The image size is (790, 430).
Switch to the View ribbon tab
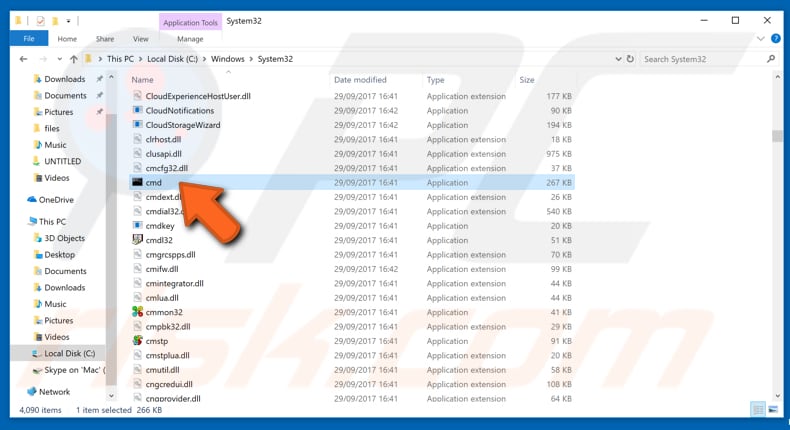point(141,39)
